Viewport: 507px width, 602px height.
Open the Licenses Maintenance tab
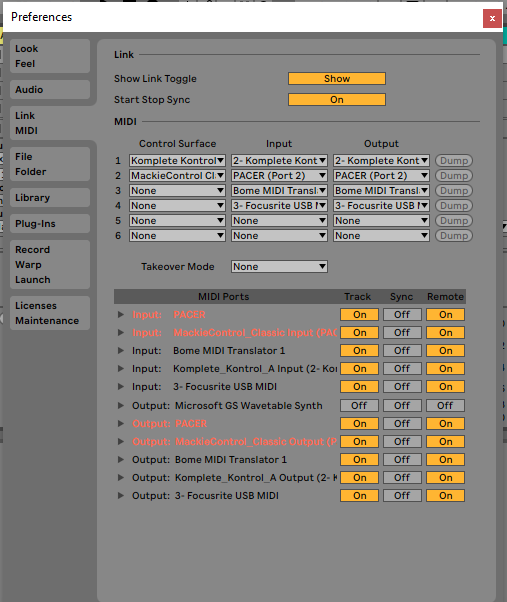[x=50, y=313]
